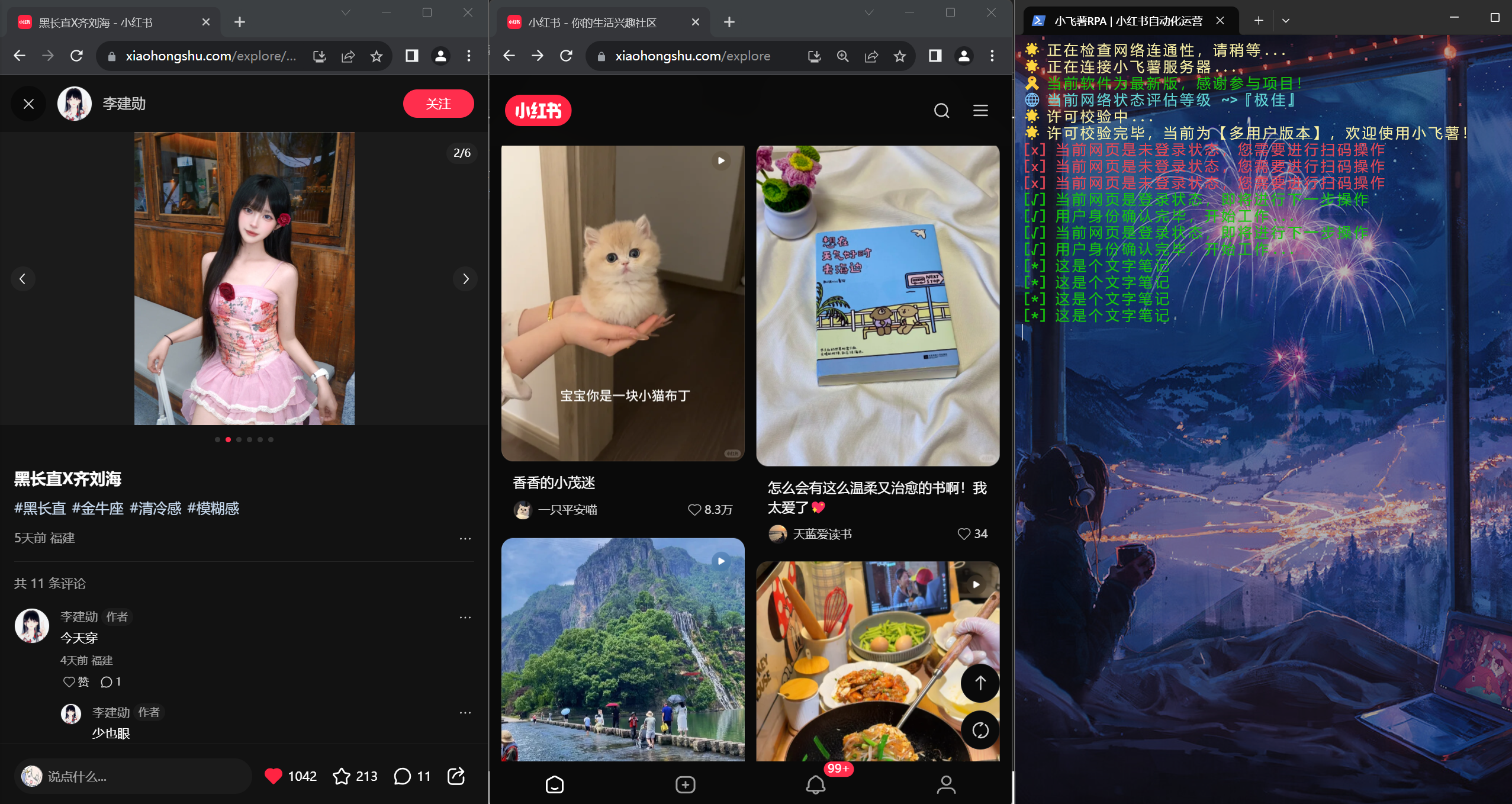Open a new tab in the 小飞薯RPA terminal
The width and height of the screenshot is (1512, 804).
coord(1259,20)
